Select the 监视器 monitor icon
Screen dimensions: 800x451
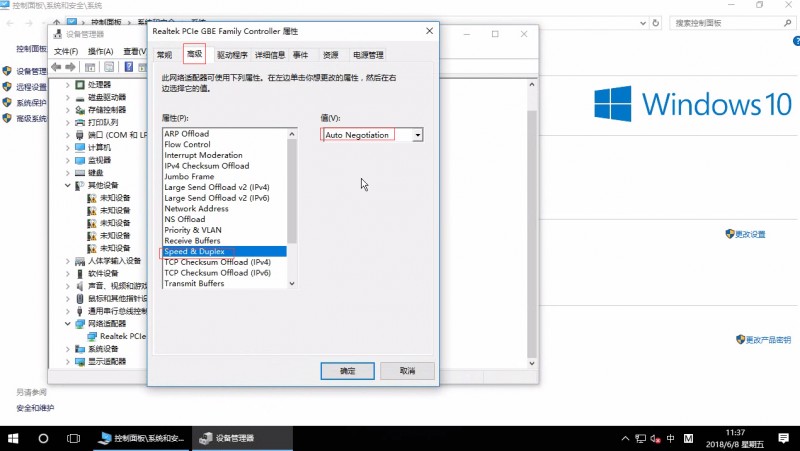coord(80,160)
